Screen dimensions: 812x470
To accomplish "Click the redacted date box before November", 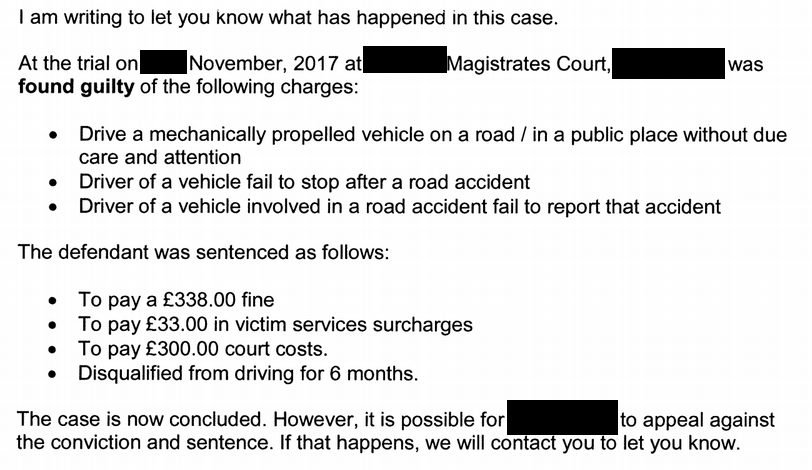I will click(x=163, y=62).
